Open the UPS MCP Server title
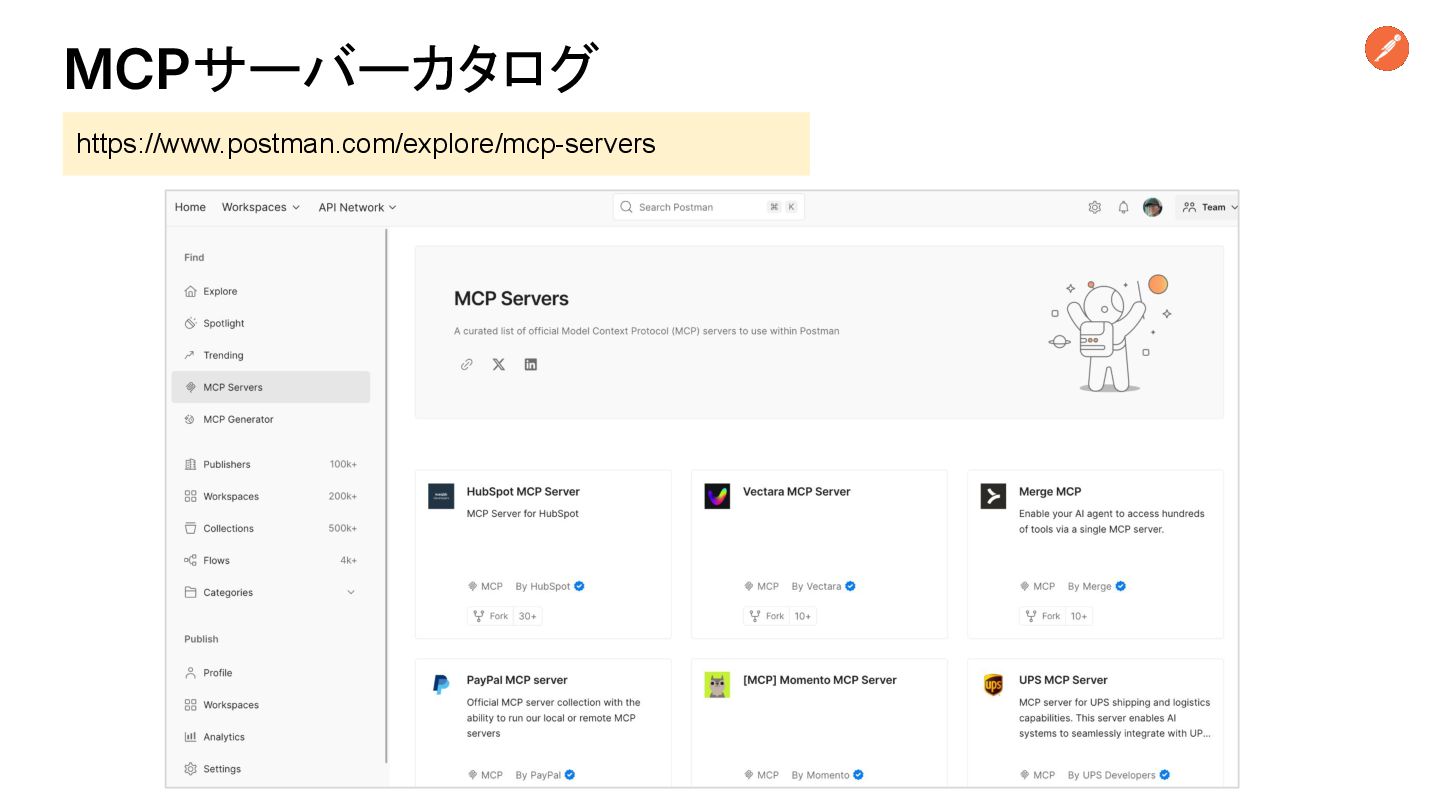This screenshot has height=810, width=1440. [x=1063, y=680]
